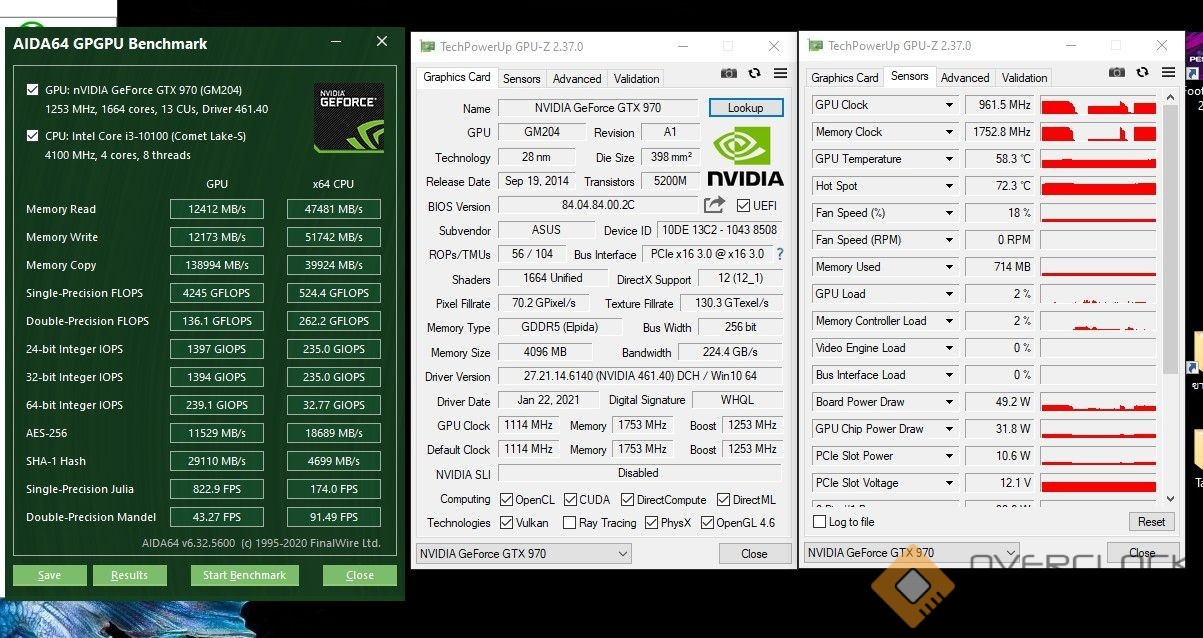Click Single-Precision FLOPS GPU value 4245 GFLOPS
1203x638 pixels.
pos(217,293)
